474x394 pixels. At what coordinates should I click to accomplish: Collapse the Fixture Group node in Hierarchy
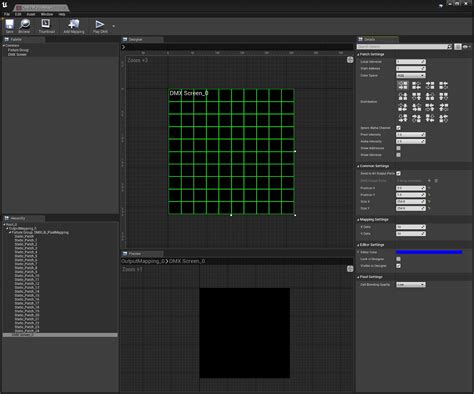click(10, 232)
